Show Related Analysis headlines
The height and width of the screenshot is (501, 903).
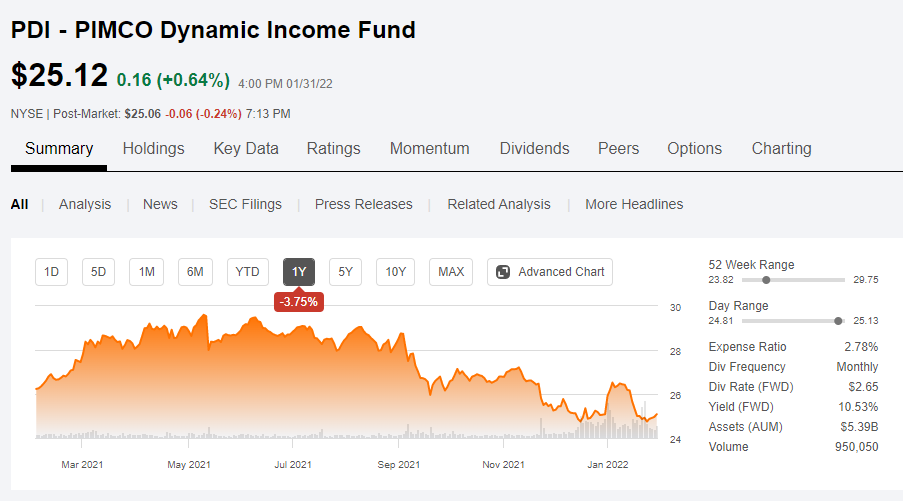499,204
